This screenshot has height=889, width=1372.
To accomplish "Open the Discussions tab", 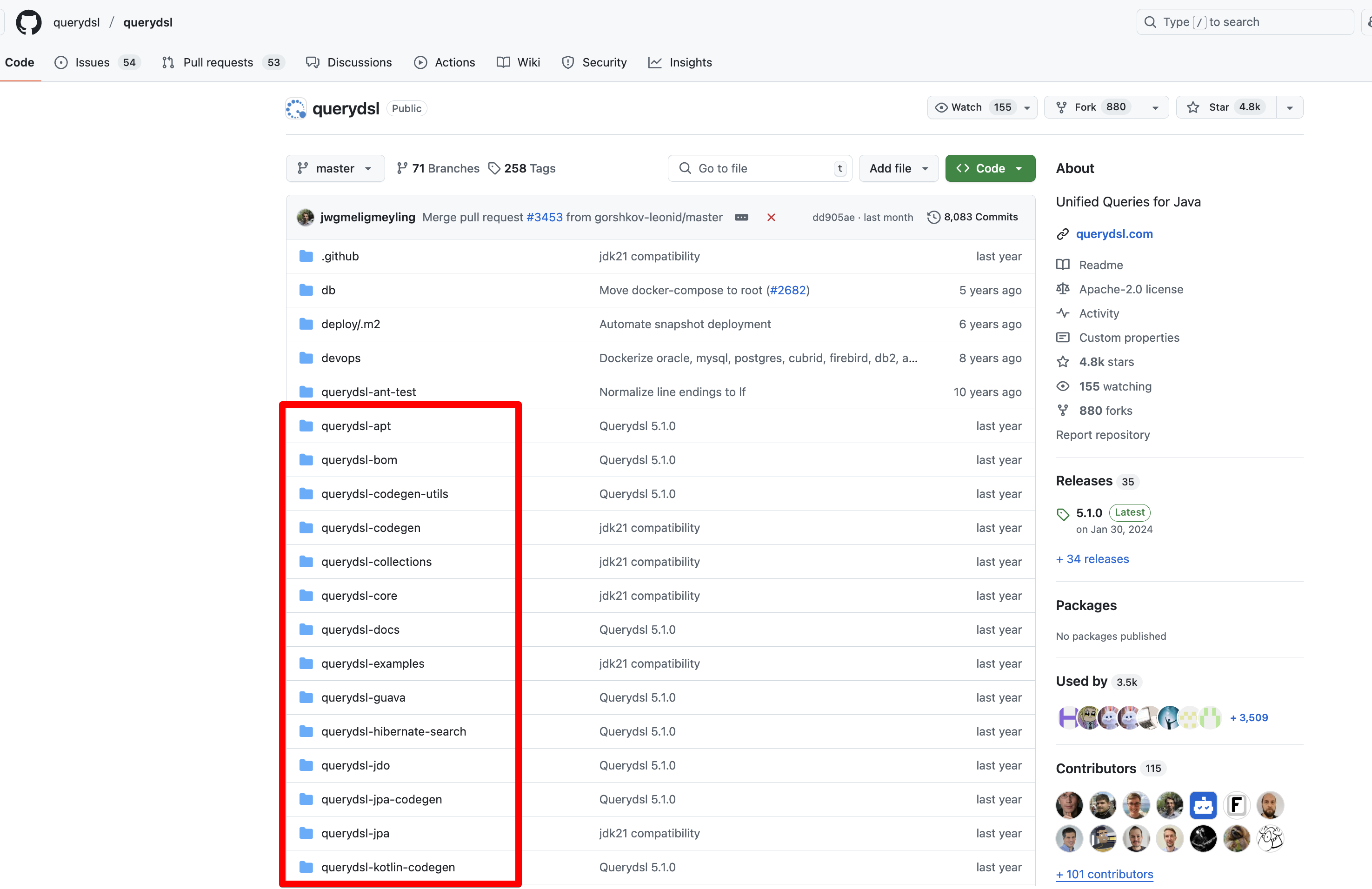I will 349,62.
